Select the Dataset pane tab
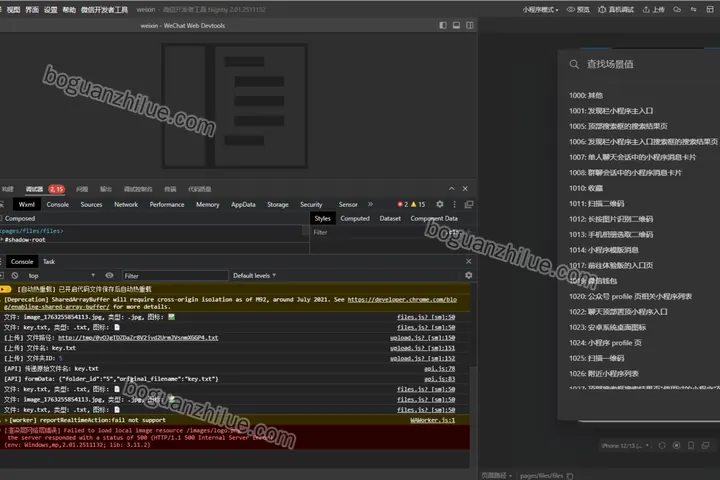The height and width of the screenshot is (480, 720). tap(390, 219)
